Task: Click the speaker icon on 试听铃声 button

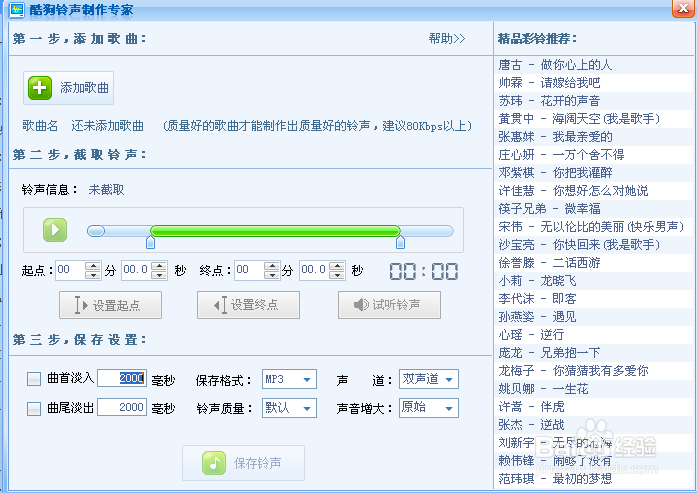Action: click(361, 305)
